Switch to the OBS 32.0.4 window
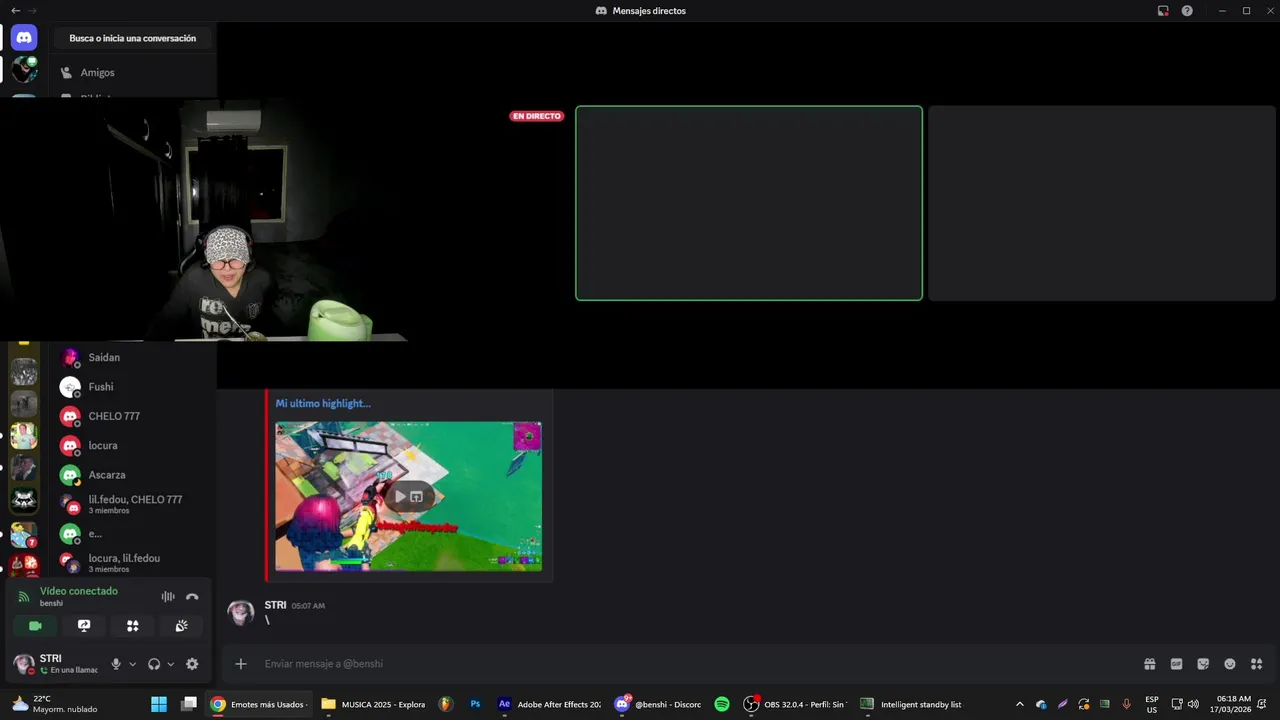Viewport: 1280px width, 720px height. click(796, 704)
